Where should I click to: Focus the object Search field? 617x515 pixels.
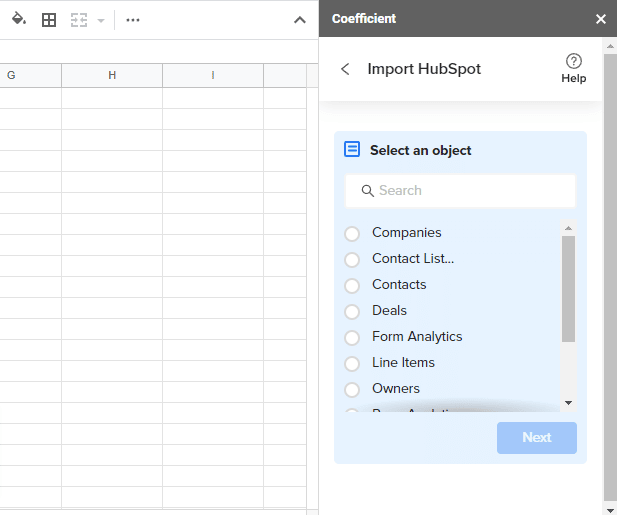460,191
